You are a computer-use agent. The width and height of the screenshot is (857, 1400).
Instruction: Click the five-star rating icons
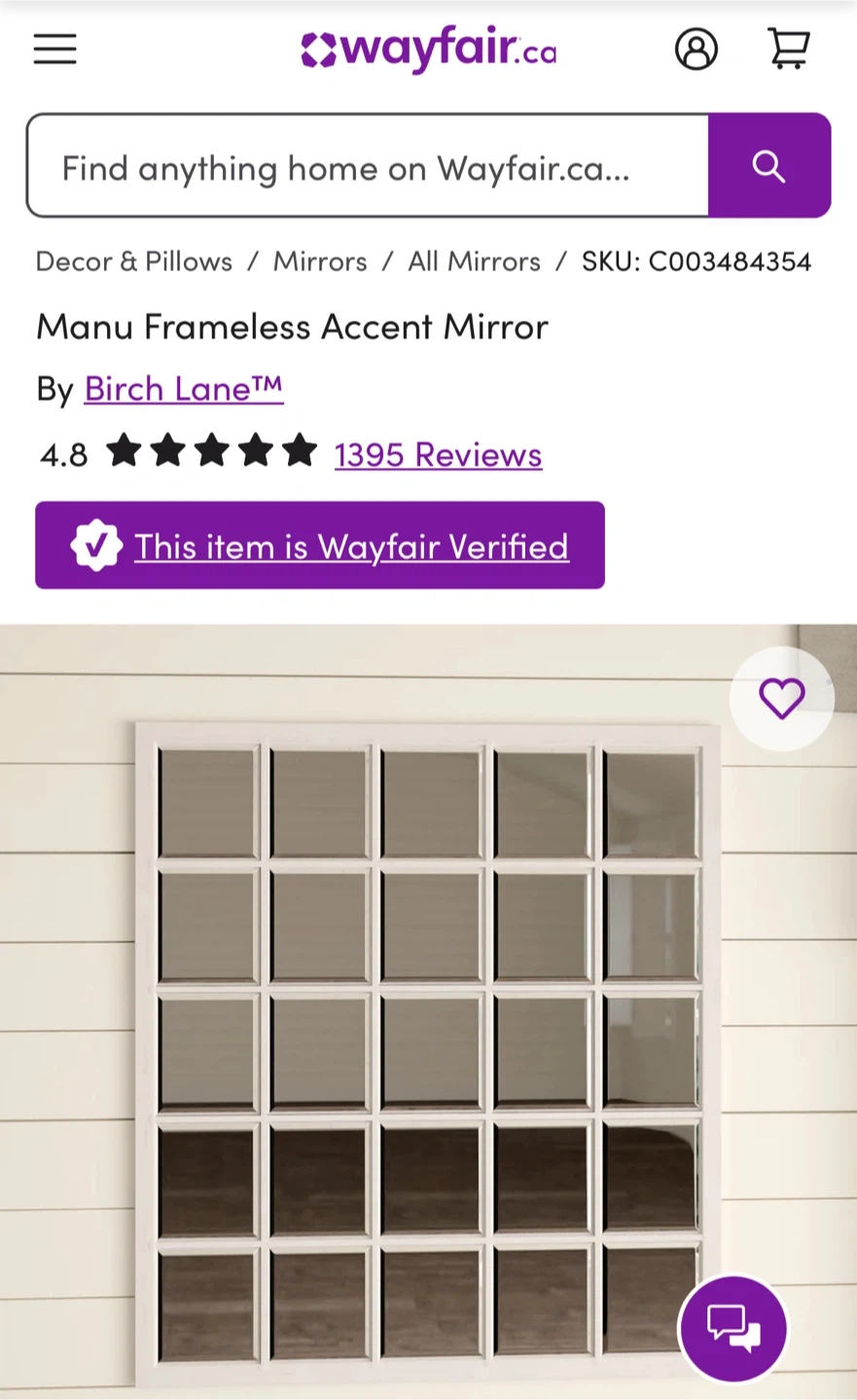tap(211, 453)
